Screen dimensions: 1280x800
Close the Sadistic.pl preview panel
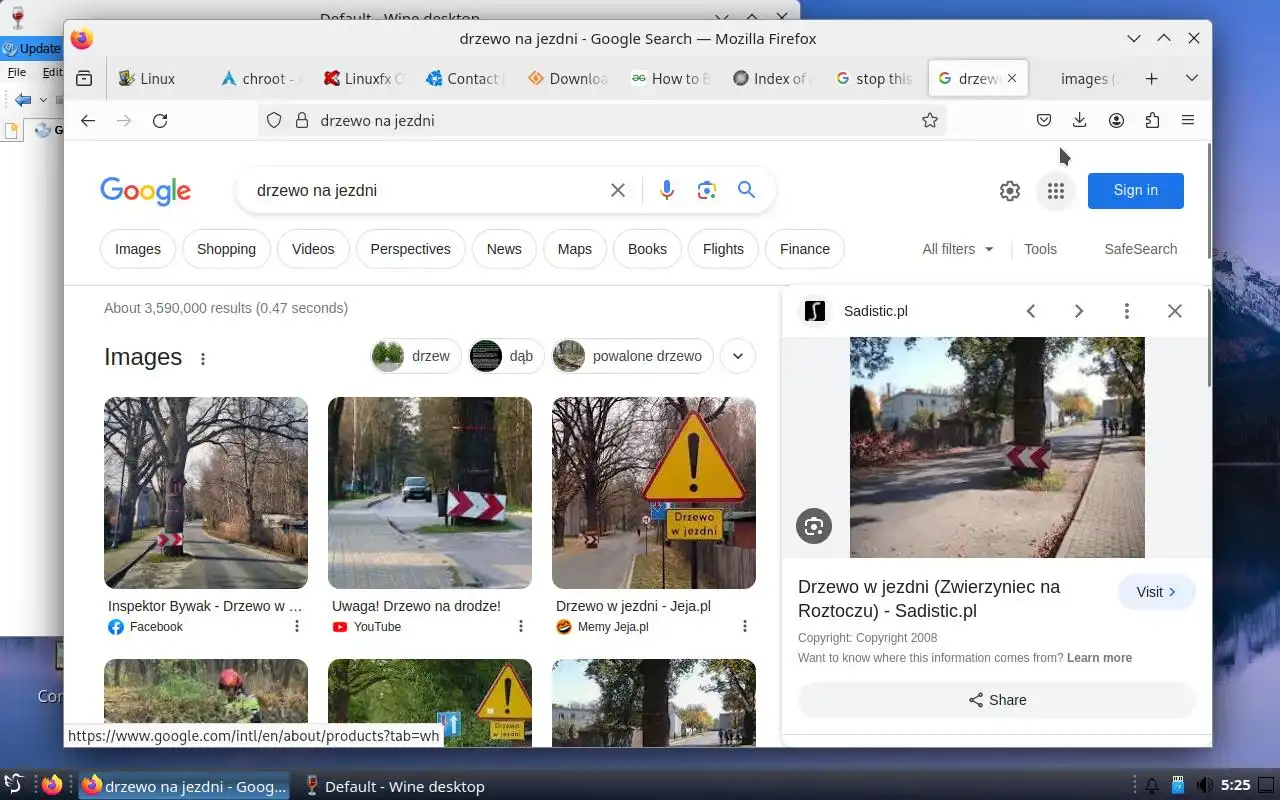[1175, 311]
